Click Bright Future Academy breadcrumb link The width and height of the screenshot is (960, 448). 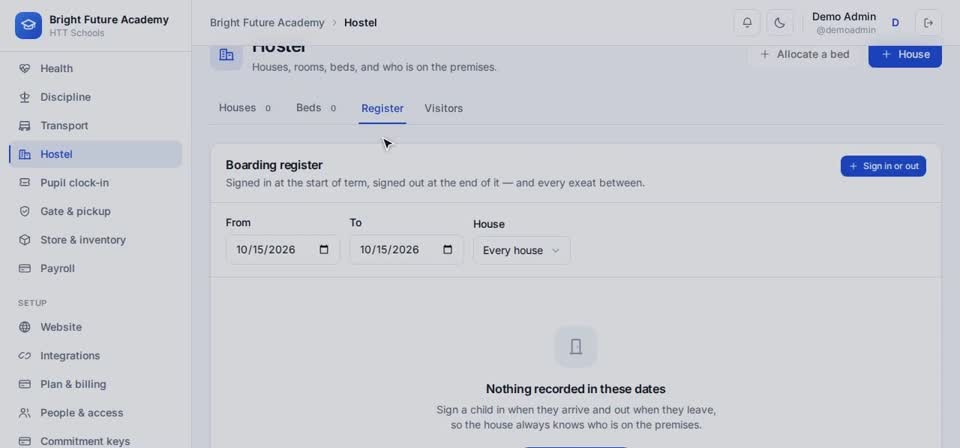pos(267,23)
